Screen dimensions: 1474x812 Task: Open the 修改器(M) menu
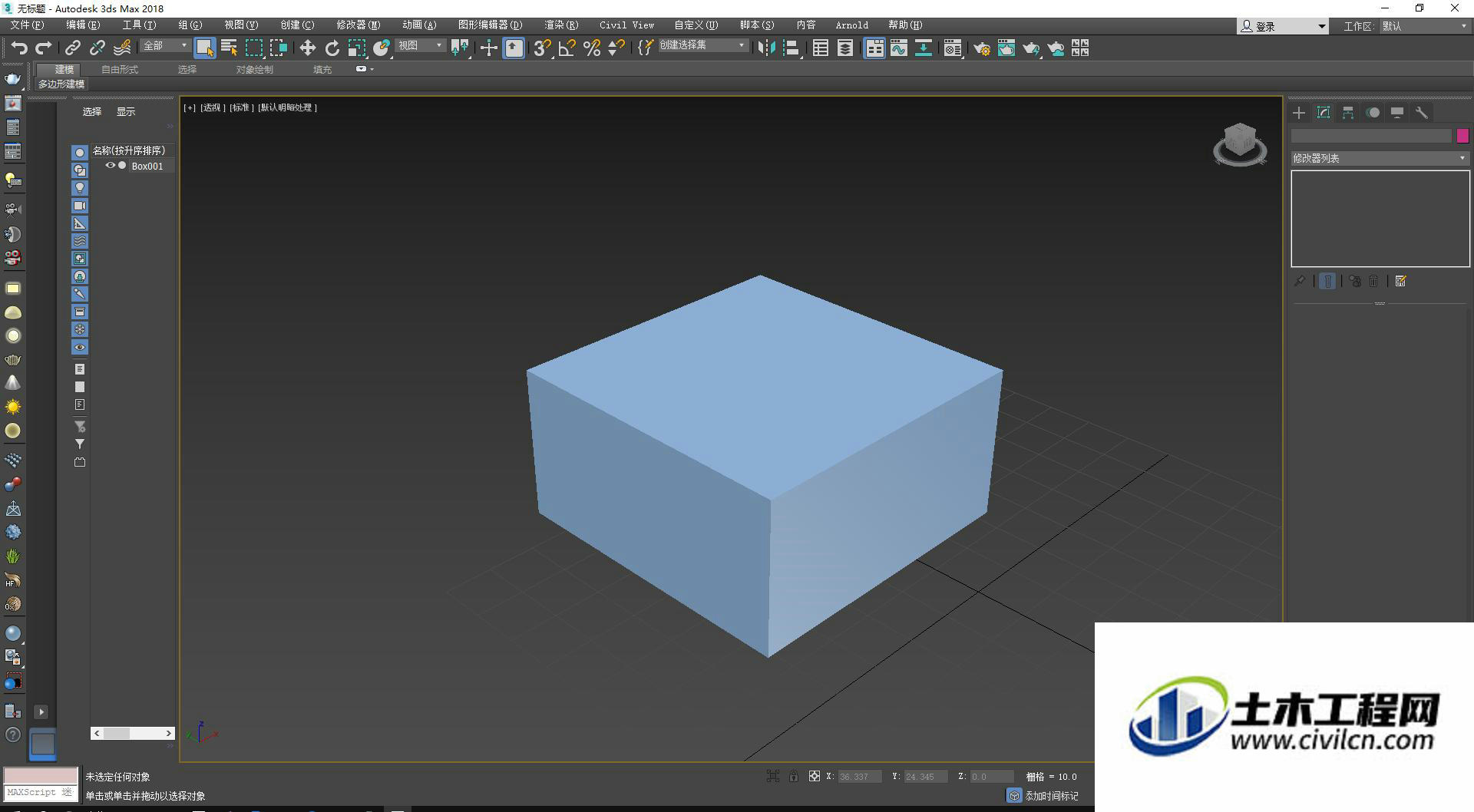tap(358, 25)
